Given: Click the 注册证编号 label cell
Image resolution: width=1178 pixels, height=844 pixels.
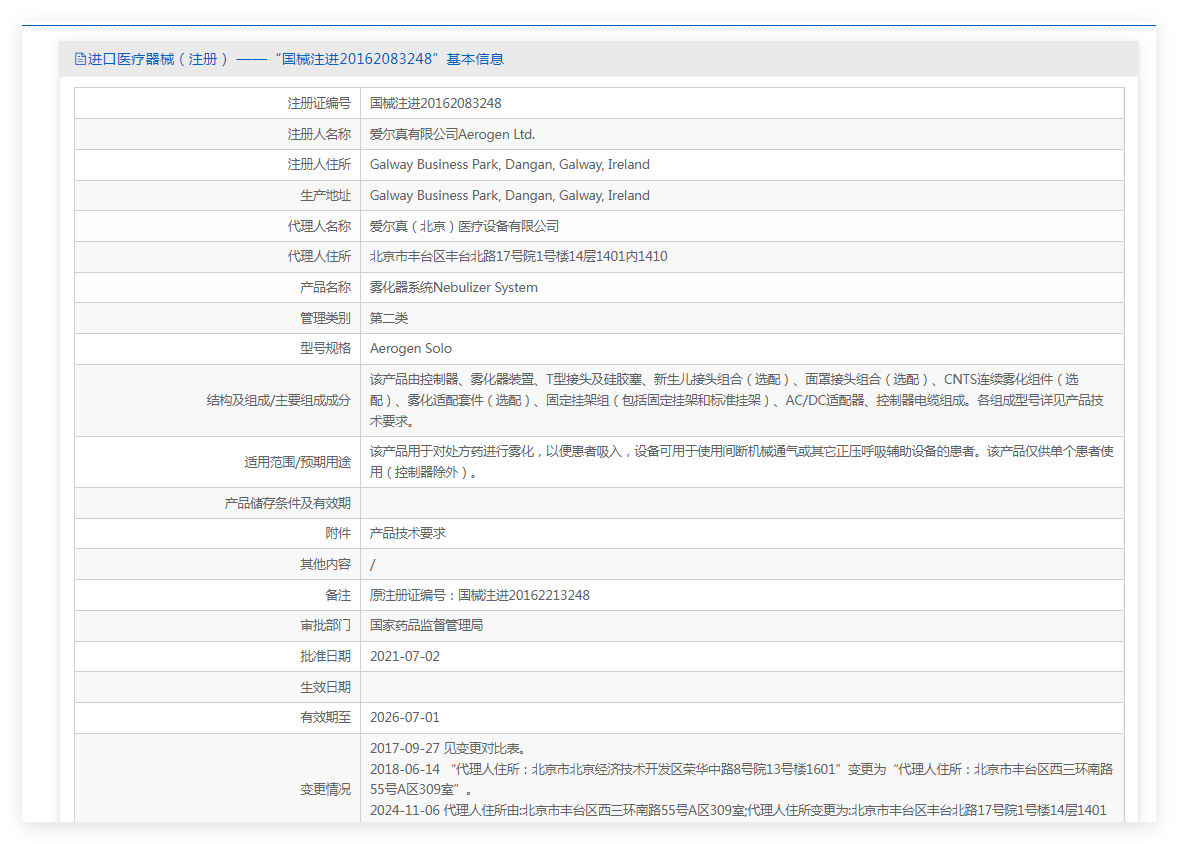Looking at the screenshot, I should click(217, 103).
